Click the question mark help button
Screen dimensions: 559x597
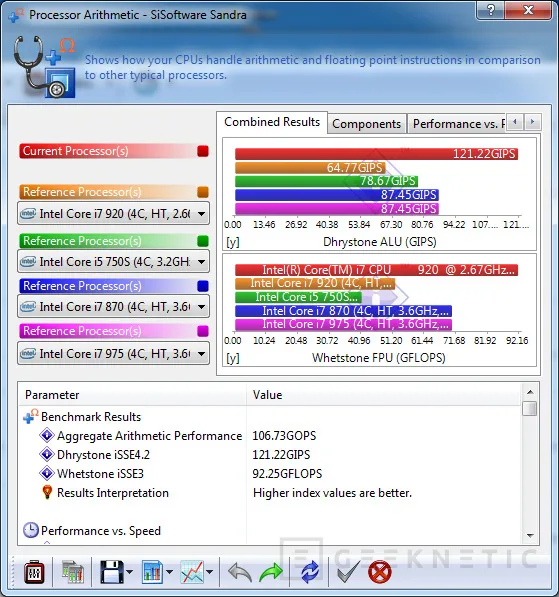490,10
